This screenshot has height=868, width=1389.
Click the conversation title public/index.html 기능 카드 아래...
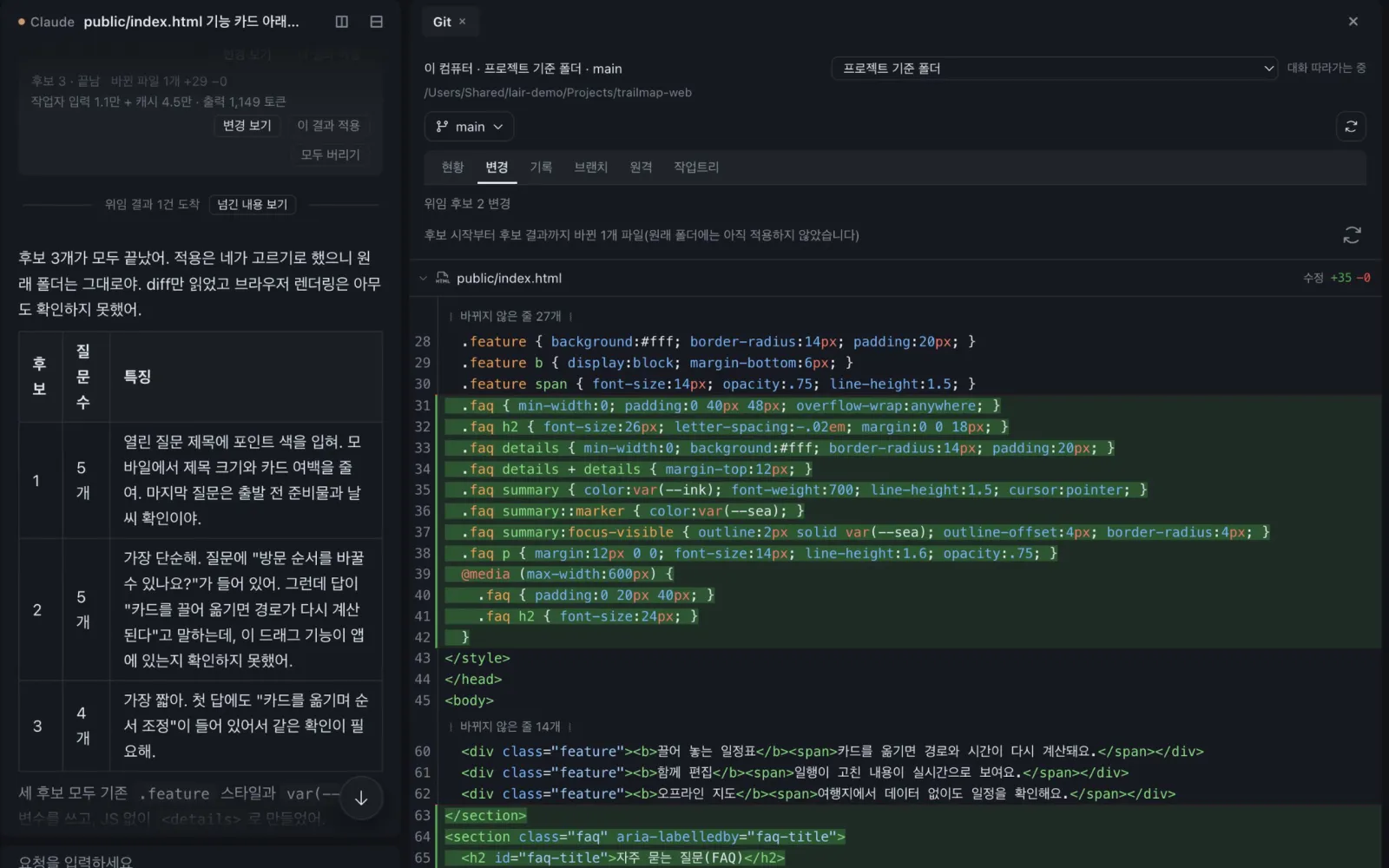point(191,22)
